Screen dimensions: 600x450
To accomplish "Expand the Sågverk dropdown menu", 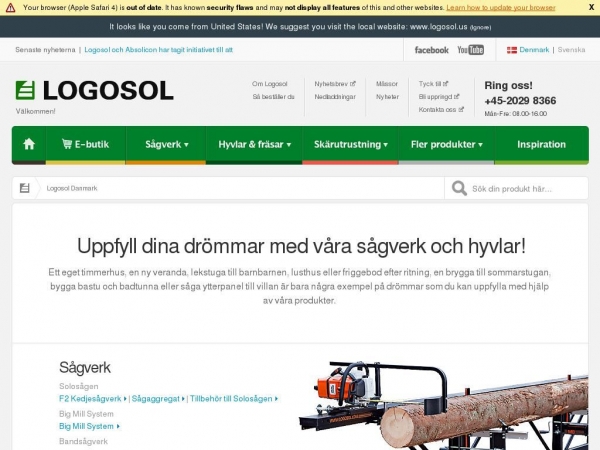I will point(166,144).
